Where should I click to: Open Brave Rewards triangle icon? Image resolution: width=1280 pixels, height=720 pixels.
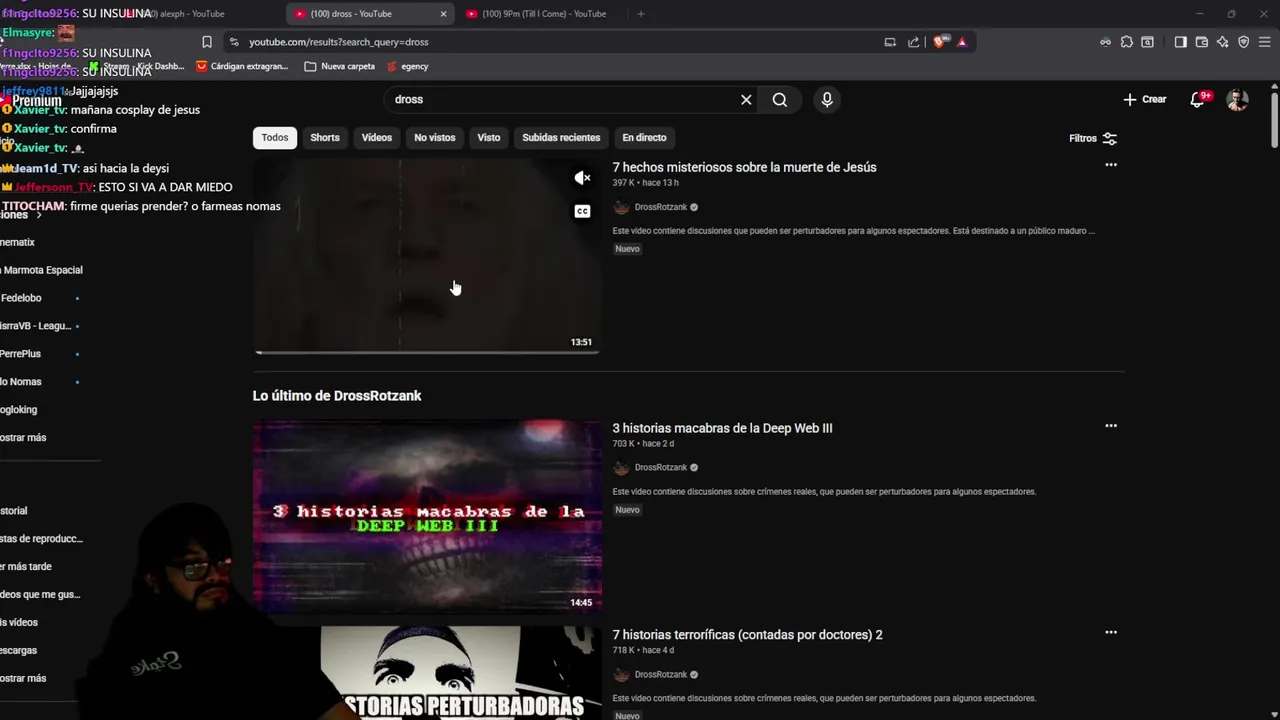pyautogui.click(x=962, y=42)
